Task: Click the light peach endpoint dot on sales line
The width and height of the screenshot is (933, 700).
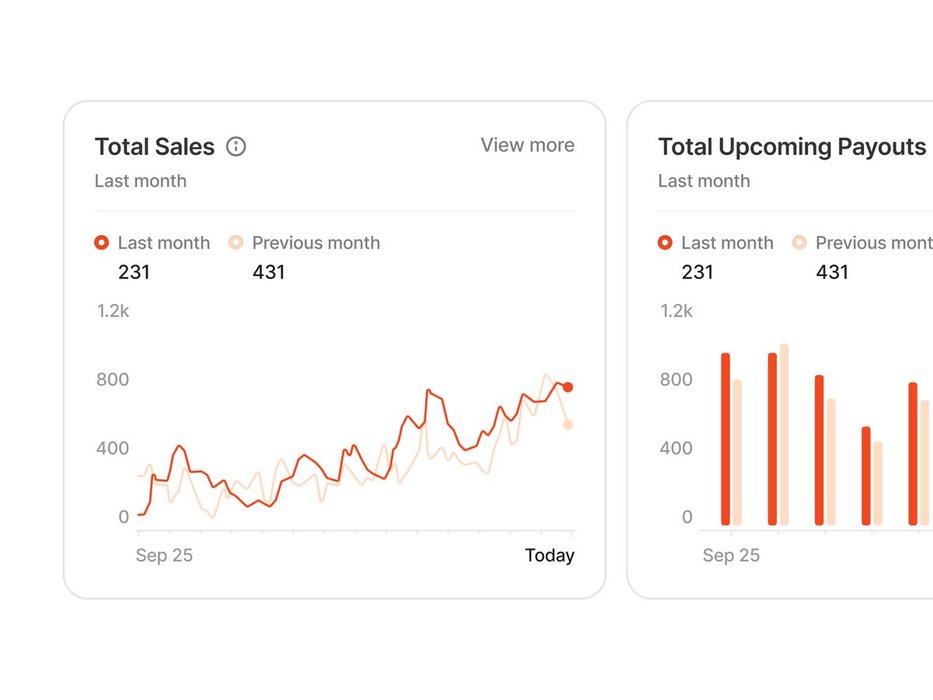Action: coord(568,424)
